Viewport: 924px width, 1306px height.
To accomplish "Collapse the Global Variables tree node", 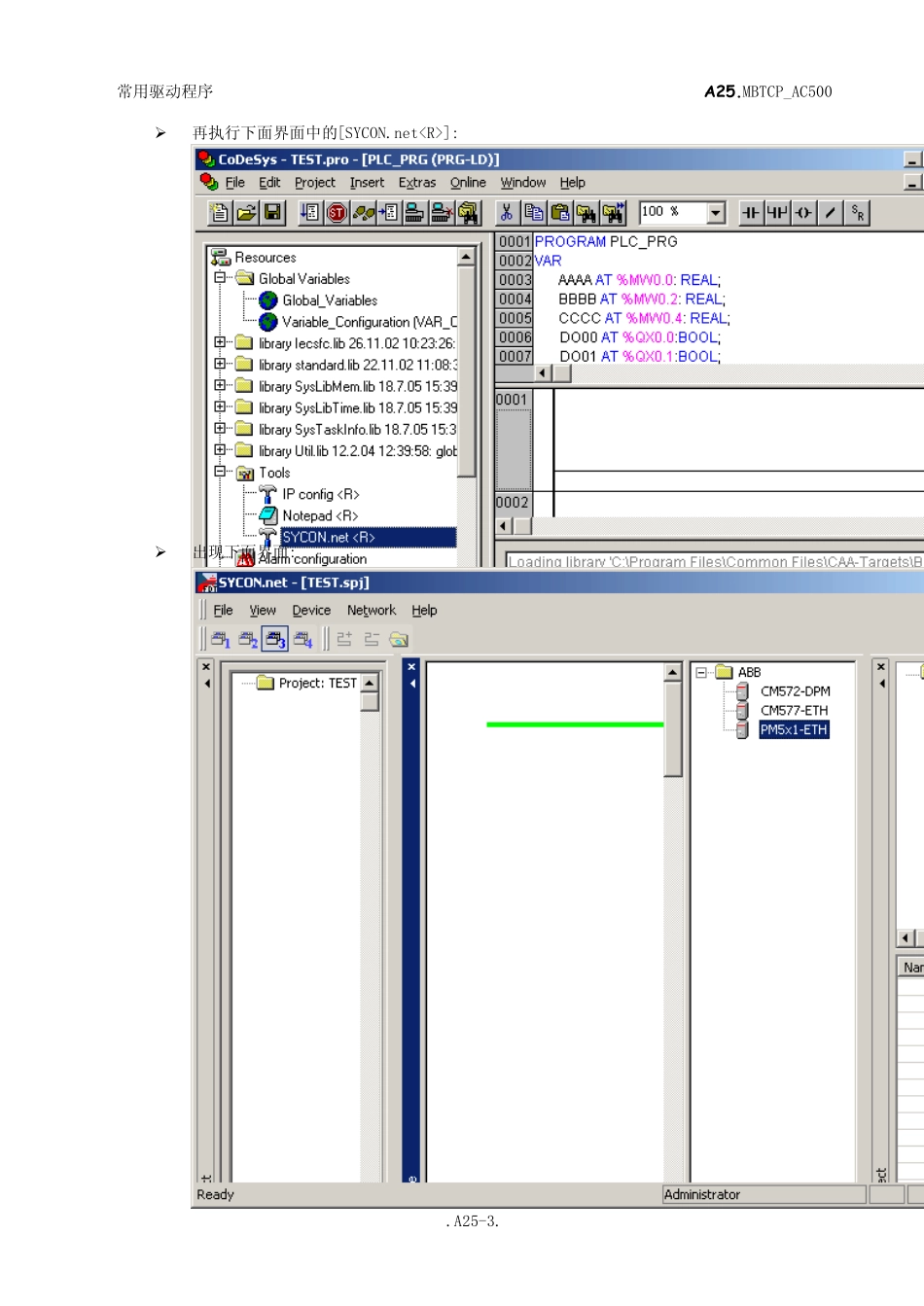I will tap(220, 278).
